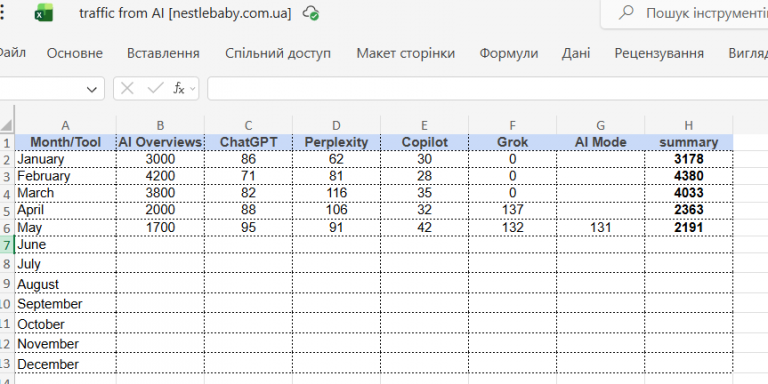Click the cloud saved status icon
Viewport: 768px width, 384px height.
click(311, 13)
